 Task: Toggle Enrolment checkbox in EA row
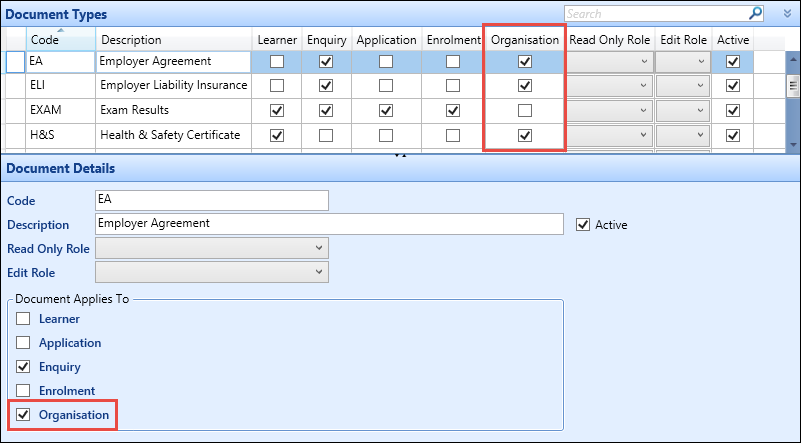(x=453, y=62)
